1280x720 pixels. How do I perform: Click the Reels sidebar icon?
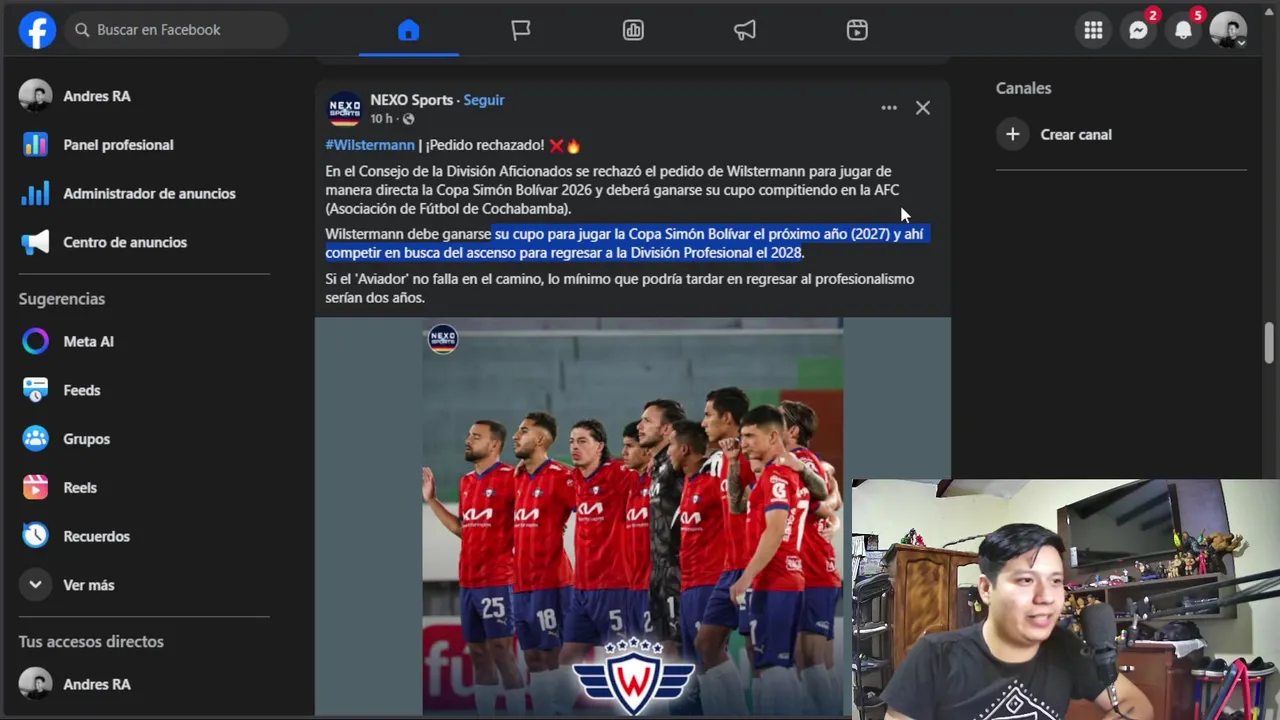[35, 488]
